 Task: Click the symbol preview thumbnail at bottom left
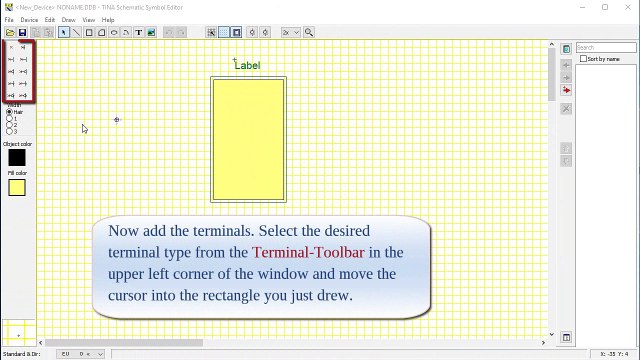[18, 333]
